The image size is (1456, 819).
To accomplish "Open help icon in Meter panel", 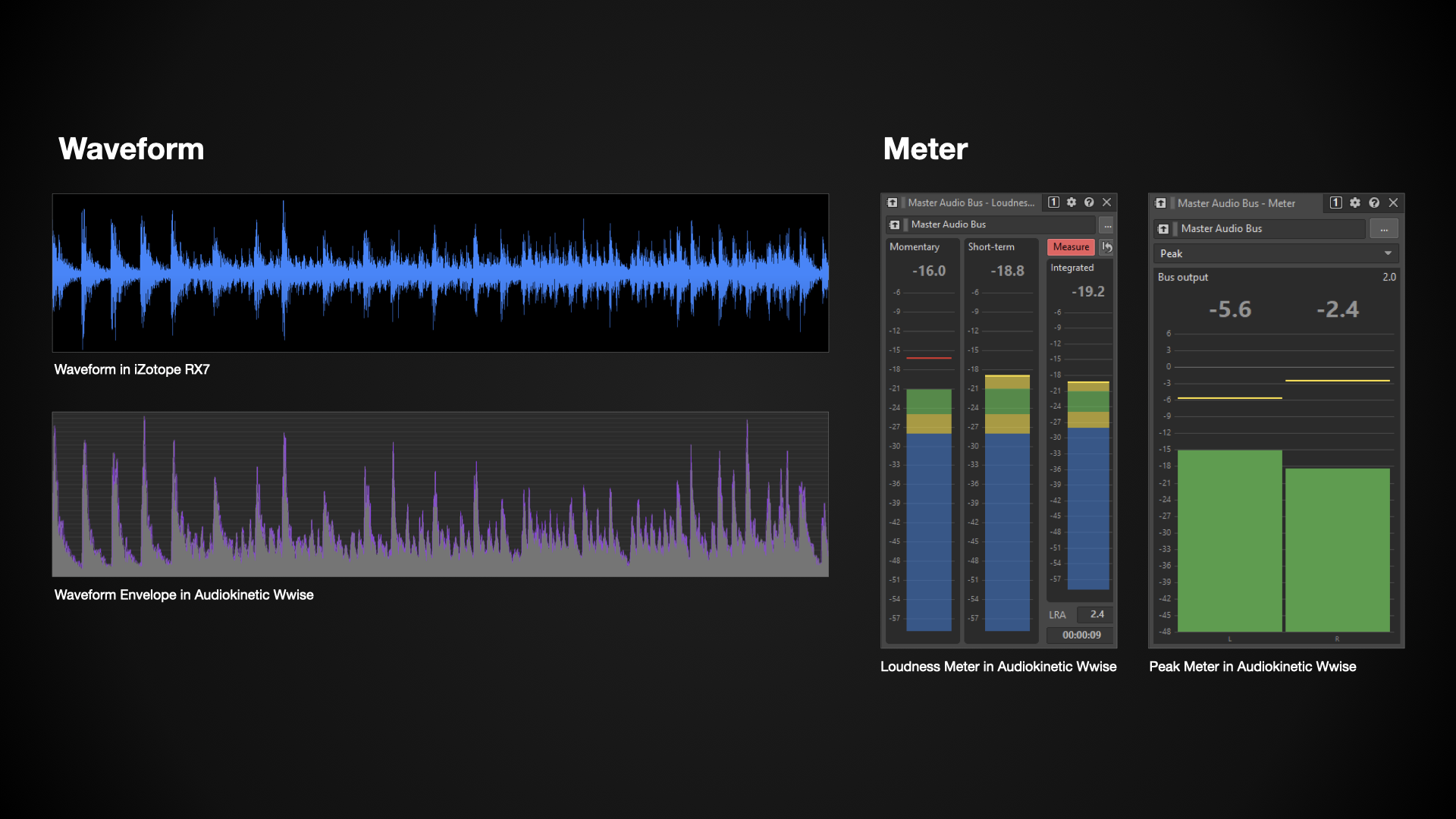I will [x=1374, y=203].
